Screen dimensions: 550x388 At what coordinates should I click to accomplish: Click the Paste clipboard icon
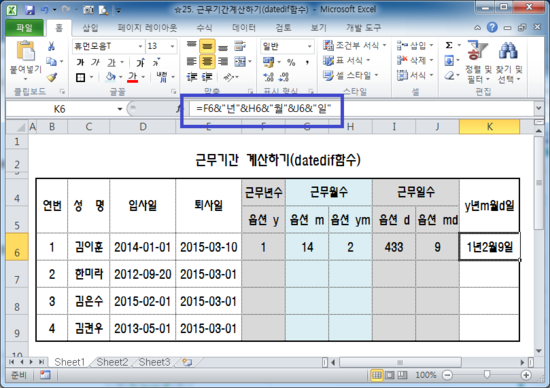click(26, 51)
